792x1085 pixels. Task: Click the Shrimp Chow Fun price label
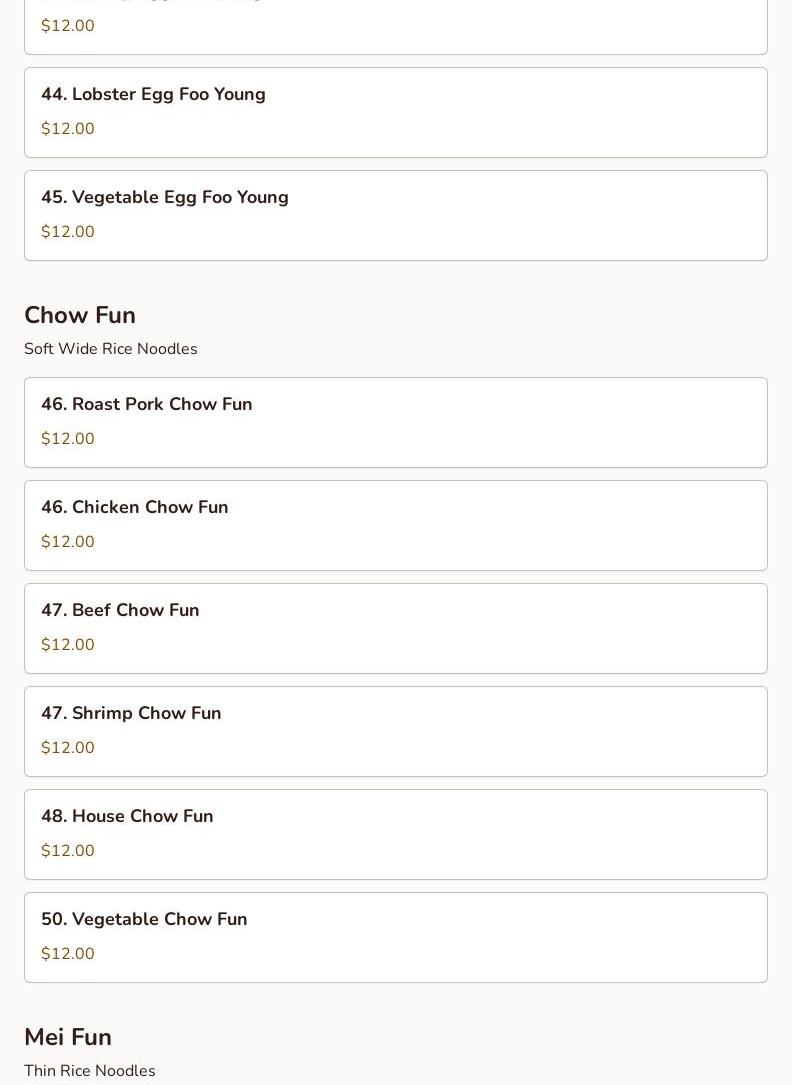tap(68, 748)
